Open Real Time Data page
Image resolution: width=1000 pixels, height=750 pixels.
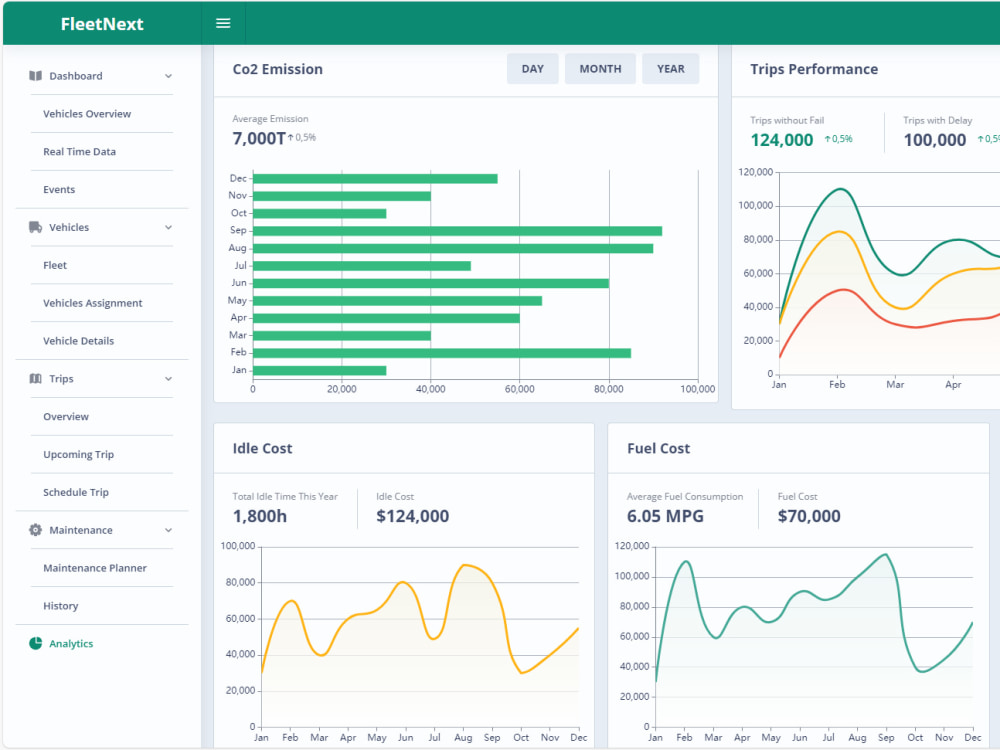[80, 152]
